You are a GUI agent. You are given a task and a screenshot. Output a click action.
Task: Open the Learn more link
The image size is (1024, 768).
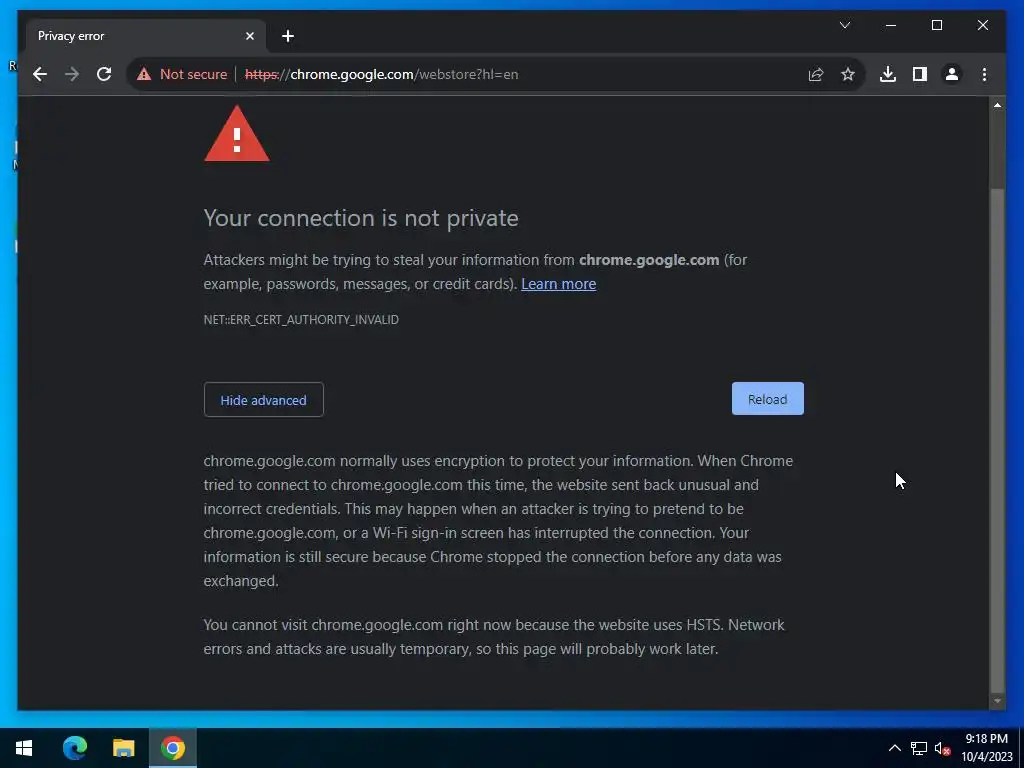click(x=558, y=284)
